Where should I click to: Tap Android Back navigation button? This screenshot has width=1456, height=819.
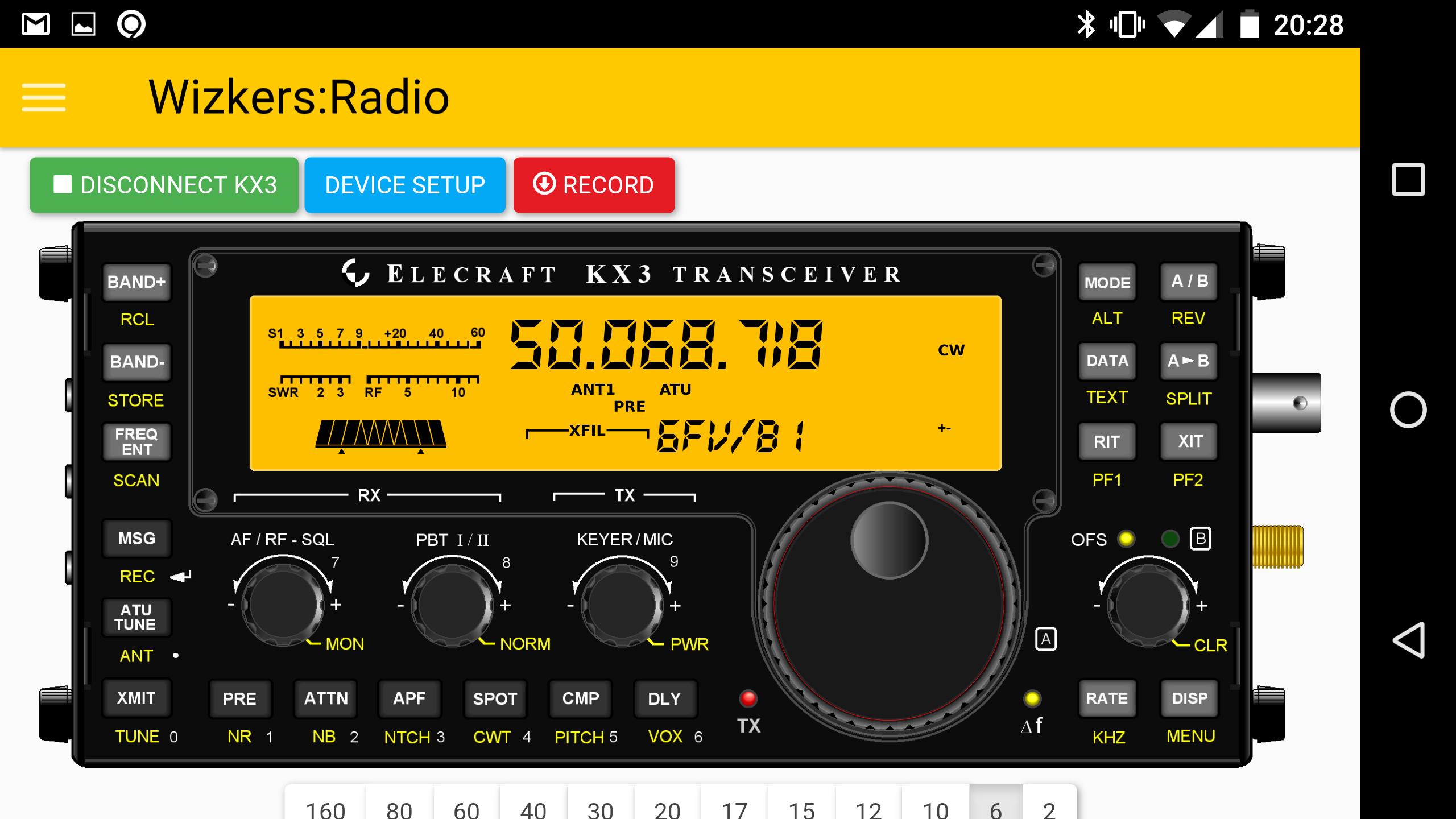pyautogui.click(x=1408, y=640)
